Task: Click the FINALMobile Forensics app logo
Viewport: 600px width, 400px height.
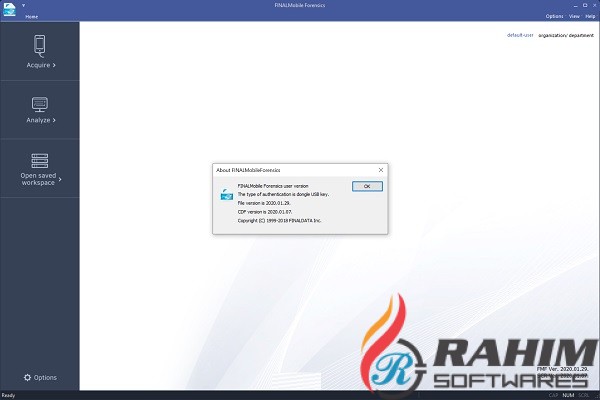Action: (x=9, y=9)
